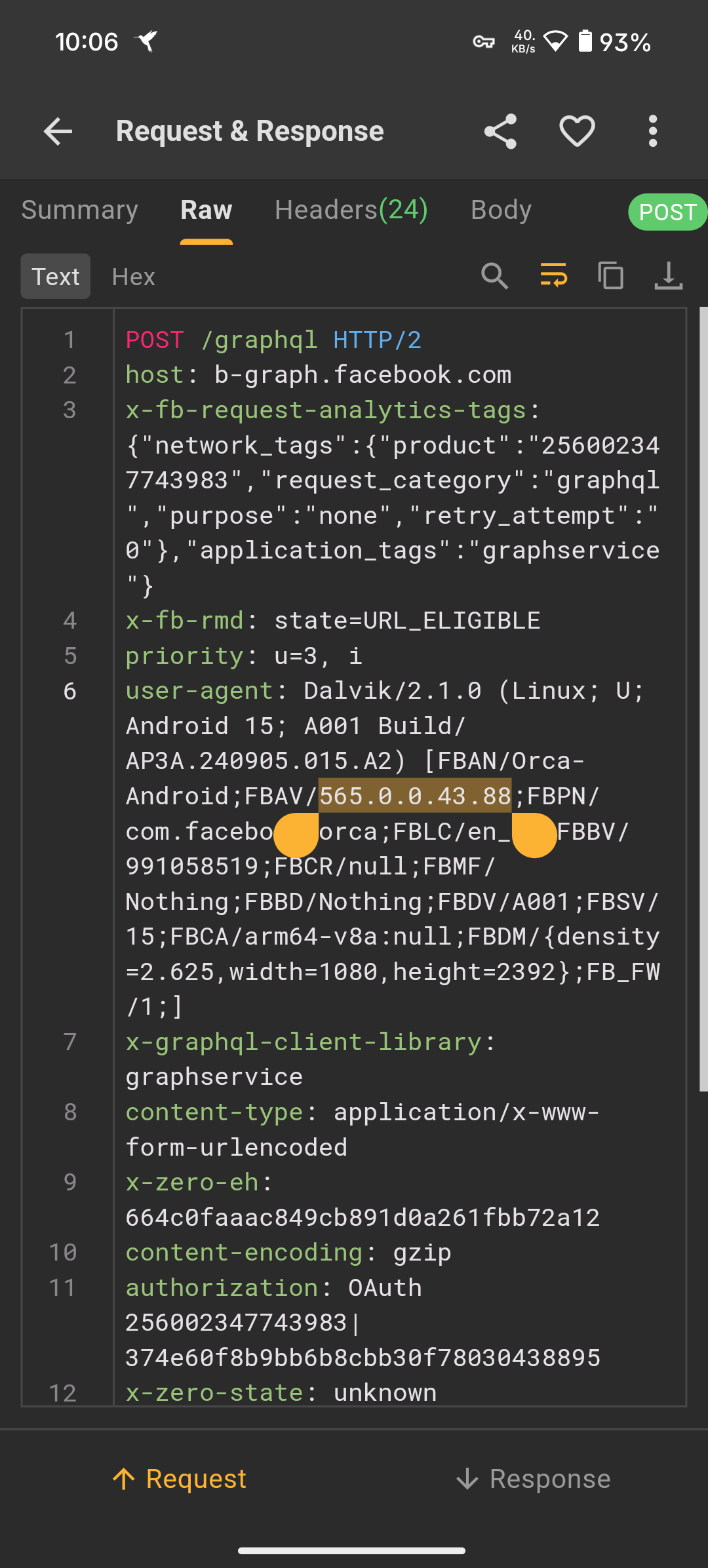Go back using the arrow icon

(x=58, y=131)
